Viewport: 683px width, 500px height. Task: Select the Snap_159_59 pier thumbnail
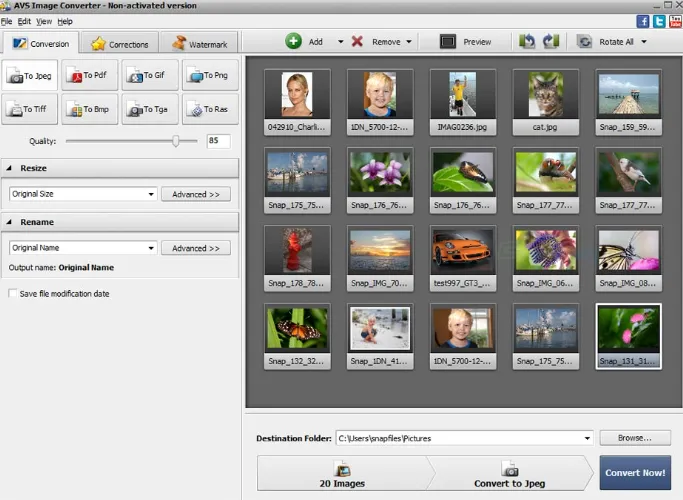click(x=628, y=102)
